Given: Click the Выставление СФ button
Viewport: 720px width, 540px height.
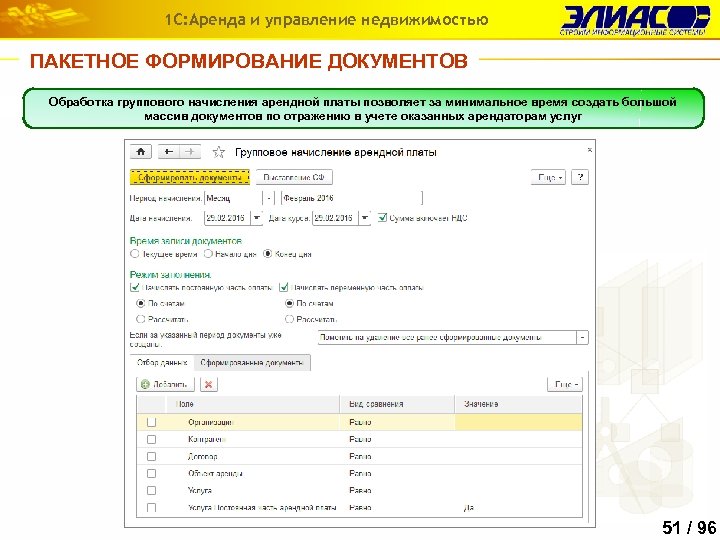Looking at the screenshot, I should pyautogui.click(x=294, y=177).
